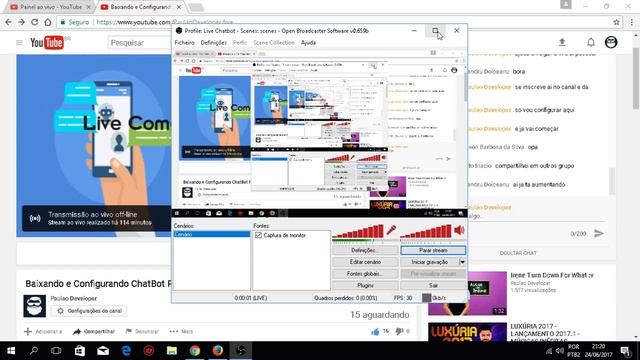
Task: Like the video with thumbs up
Action: [x=376, y=331]
